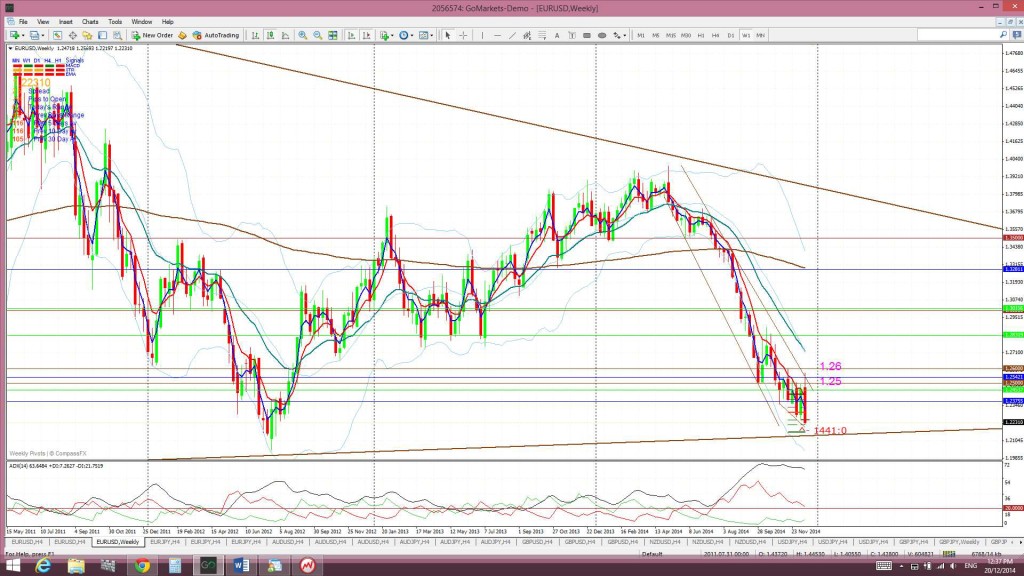Zoom in on the chart
1024x576 pixels.
pos(302,35)
